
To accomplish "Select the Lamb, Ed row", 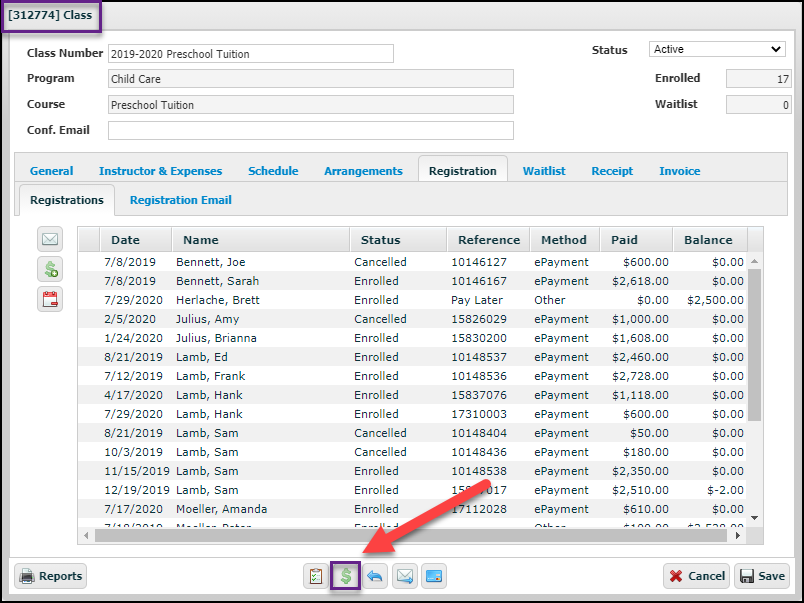I will 413,357.
